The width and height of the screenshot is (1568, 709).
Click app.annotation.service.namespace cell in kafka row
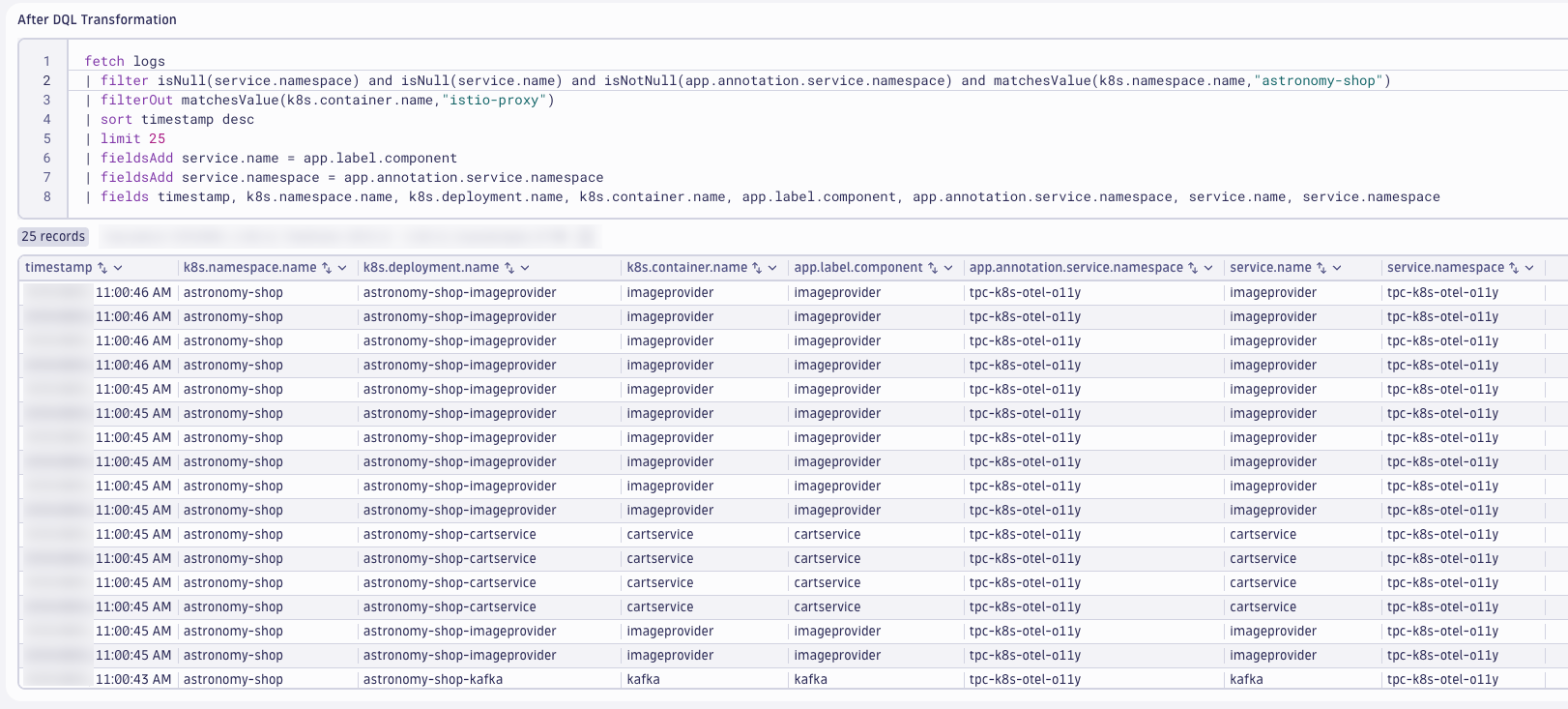pyautogui.click(x=1025, y=679)
